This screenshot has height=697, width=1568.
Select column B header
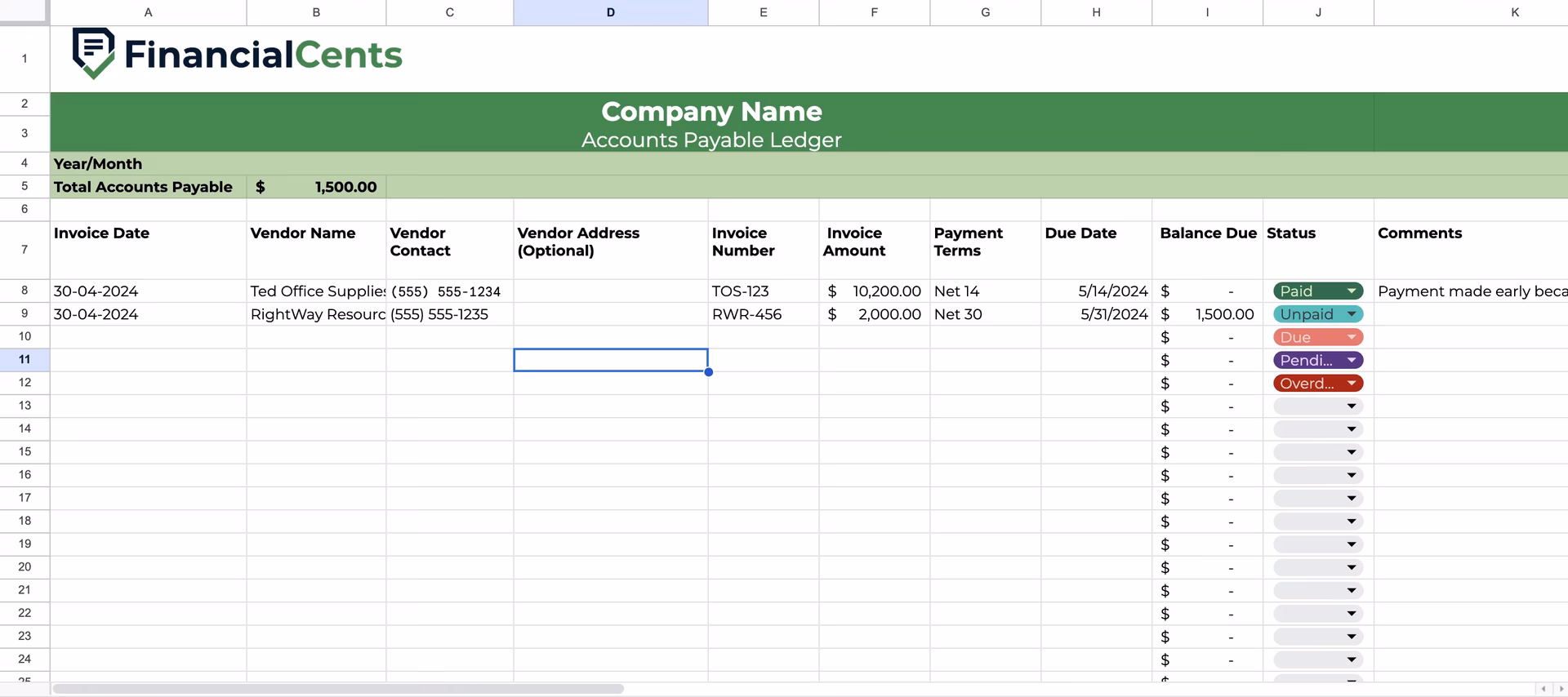pyautogui.click(x=316, y=12)
